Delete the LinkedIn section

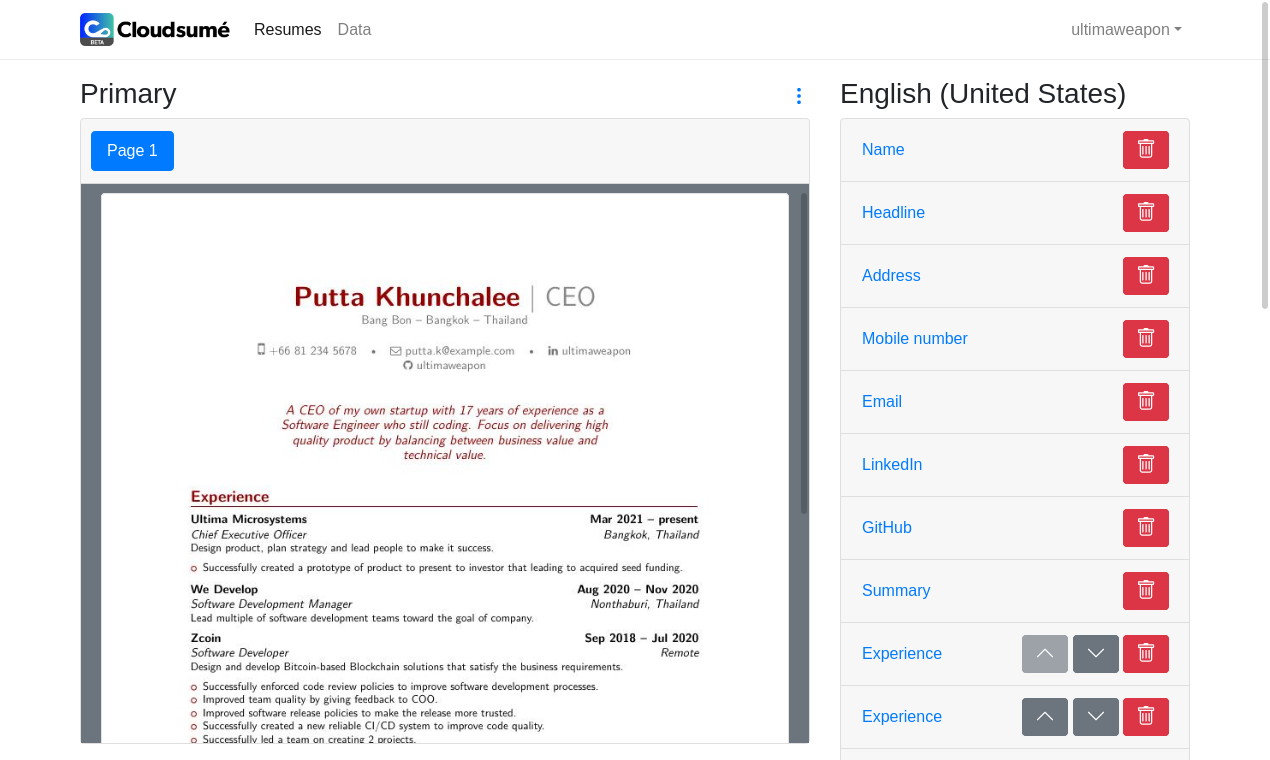tap(1146, 465)
